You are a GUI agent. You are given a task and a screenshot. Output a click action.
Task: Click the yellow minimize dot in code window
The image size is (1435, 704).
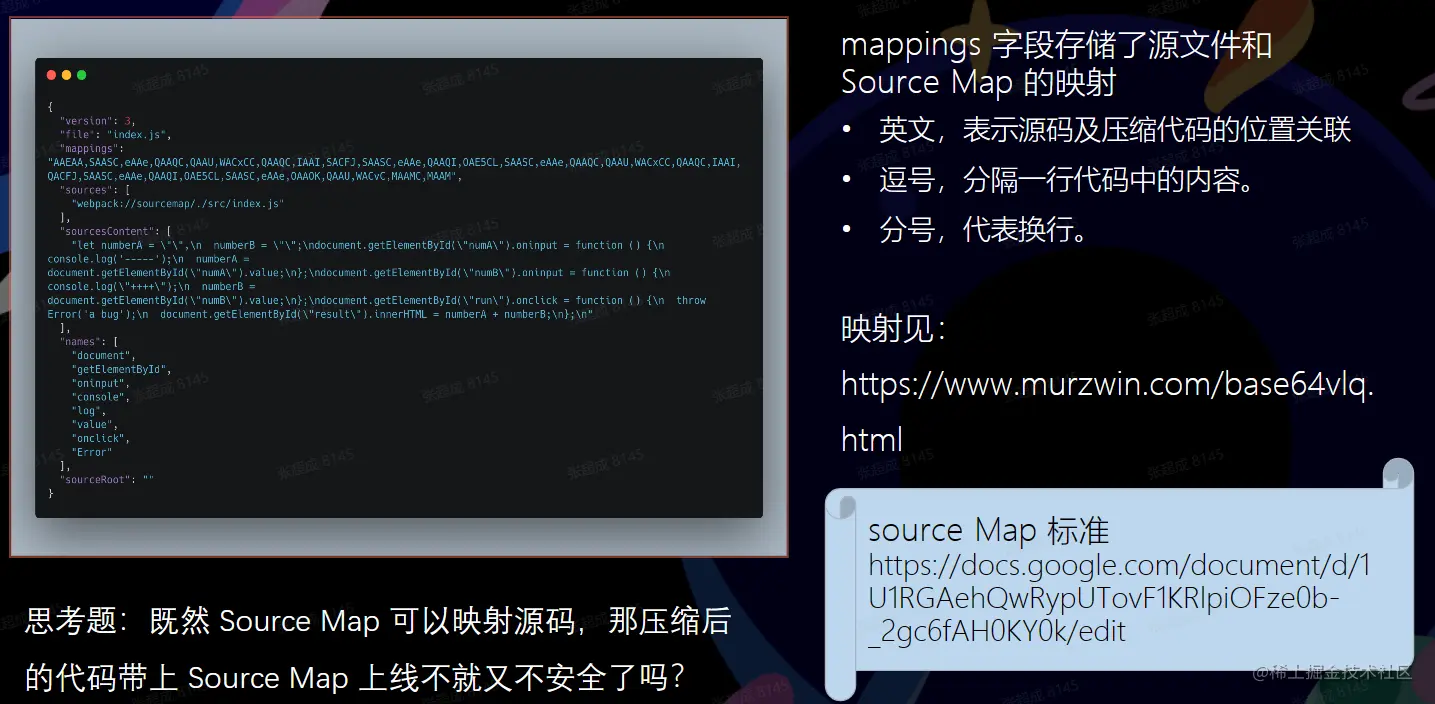[x=66, y=75]
